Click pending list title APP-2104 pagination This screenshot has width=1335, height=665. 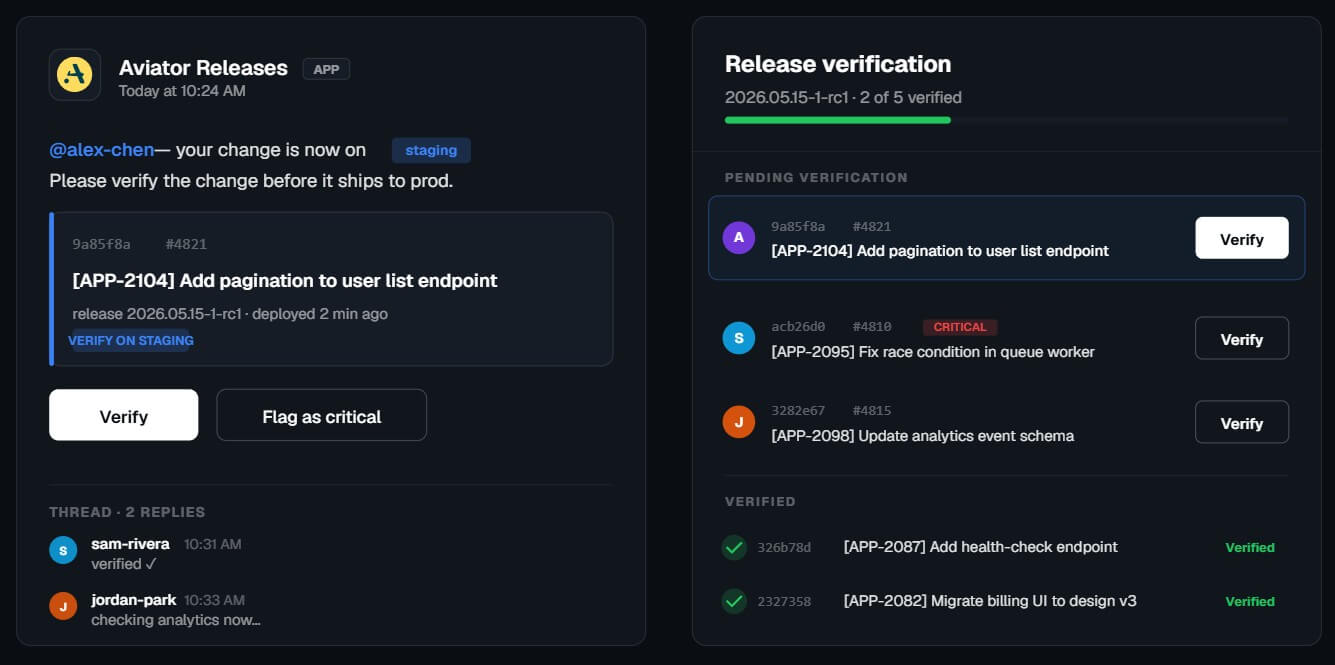point(940,251)
